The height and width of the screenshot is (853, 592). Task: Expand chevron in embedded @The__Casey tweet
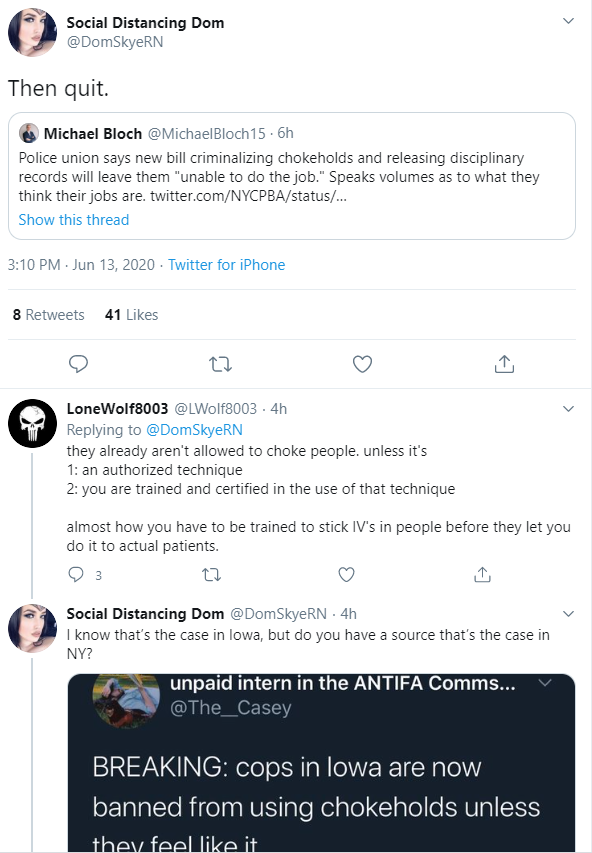pyautogui.click(x=545, y=682)
